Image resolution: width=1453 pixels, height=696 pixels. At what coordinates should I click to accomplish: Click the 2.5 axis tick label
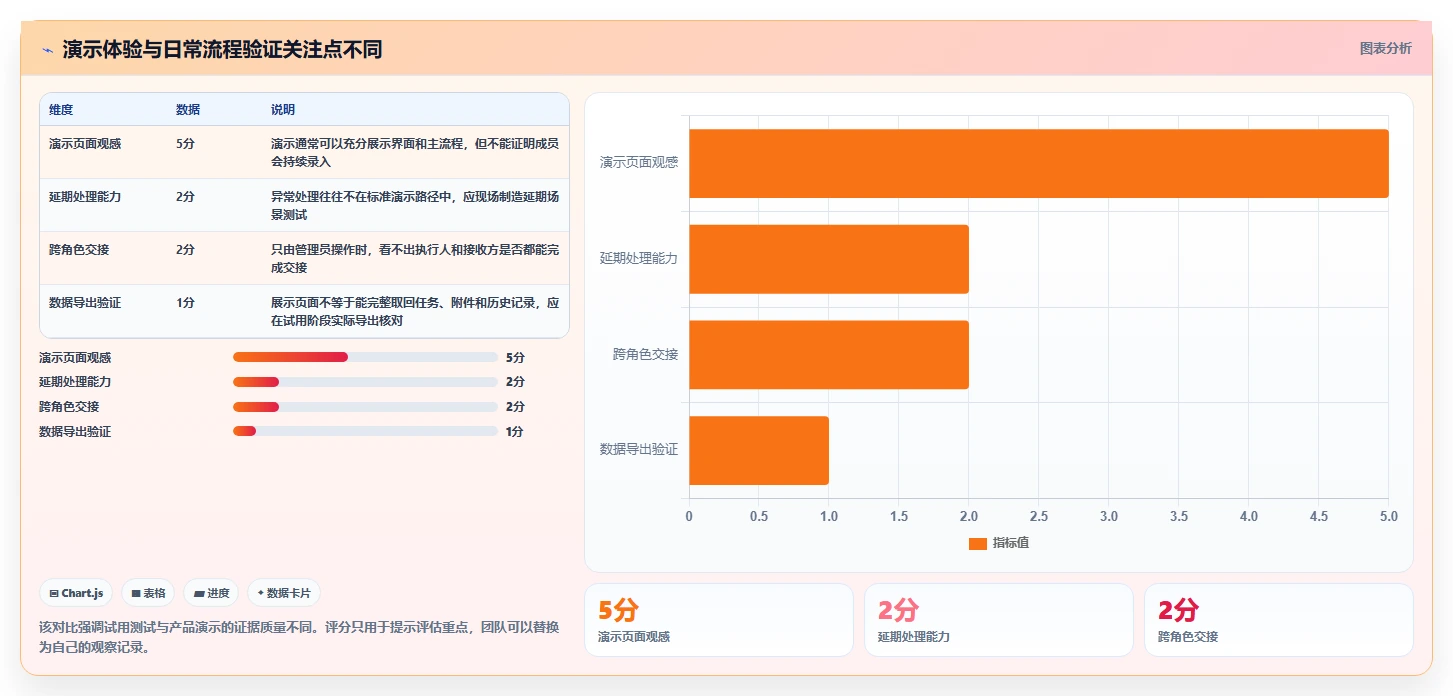coord(1039,517)
